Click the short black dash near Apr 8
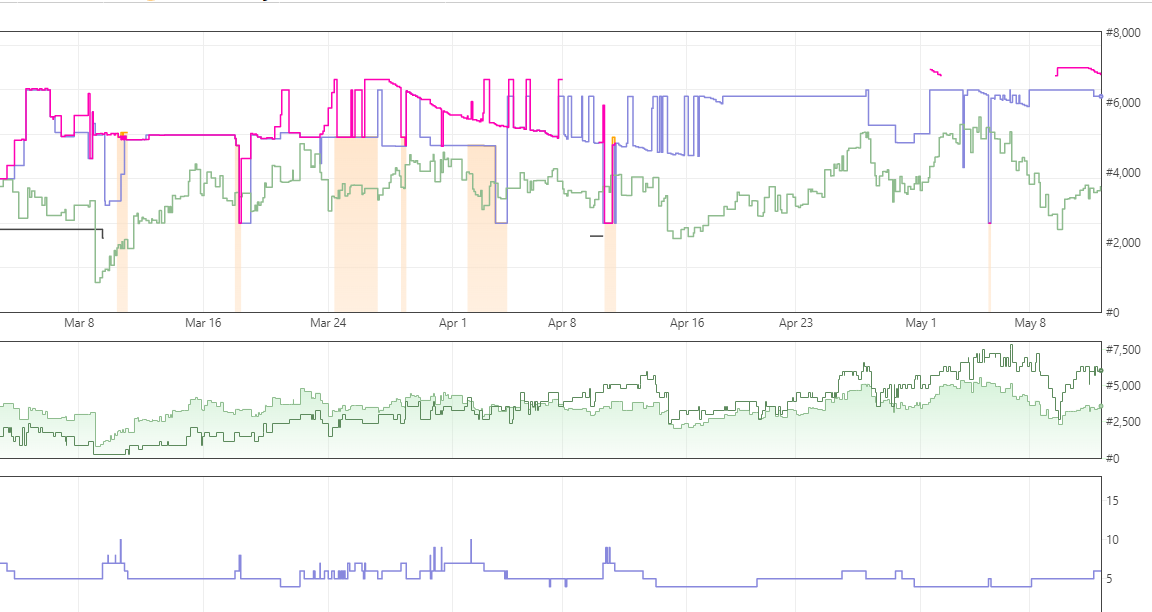 [x=597, y=236]
